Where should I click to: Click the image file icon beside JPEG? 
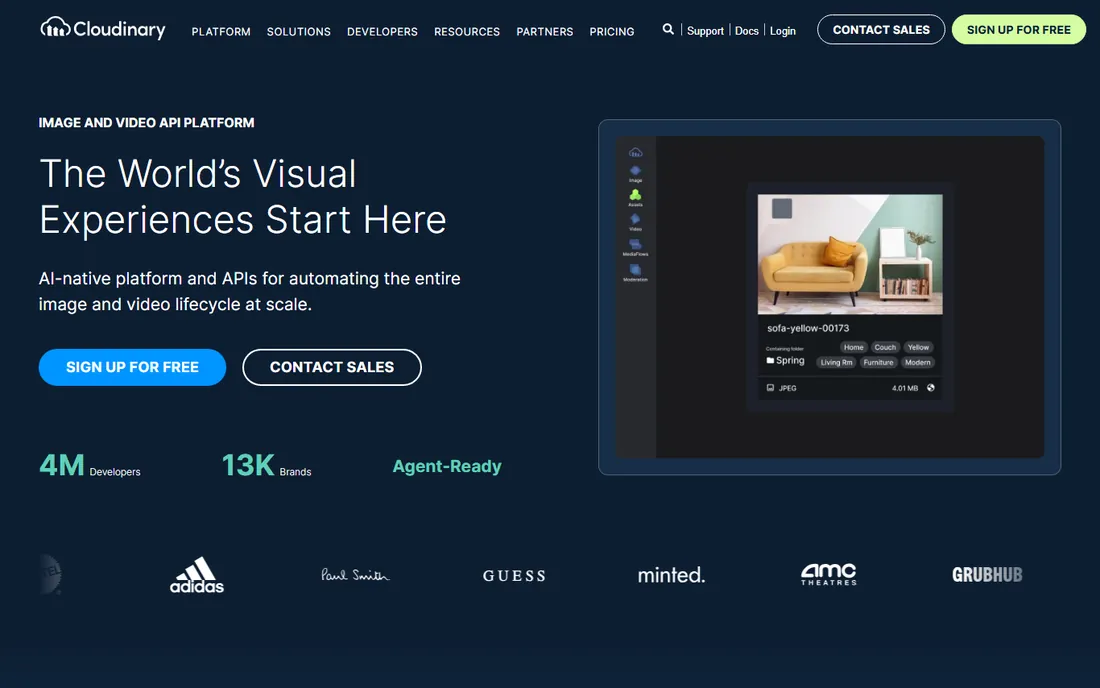[x=770, y=388]
